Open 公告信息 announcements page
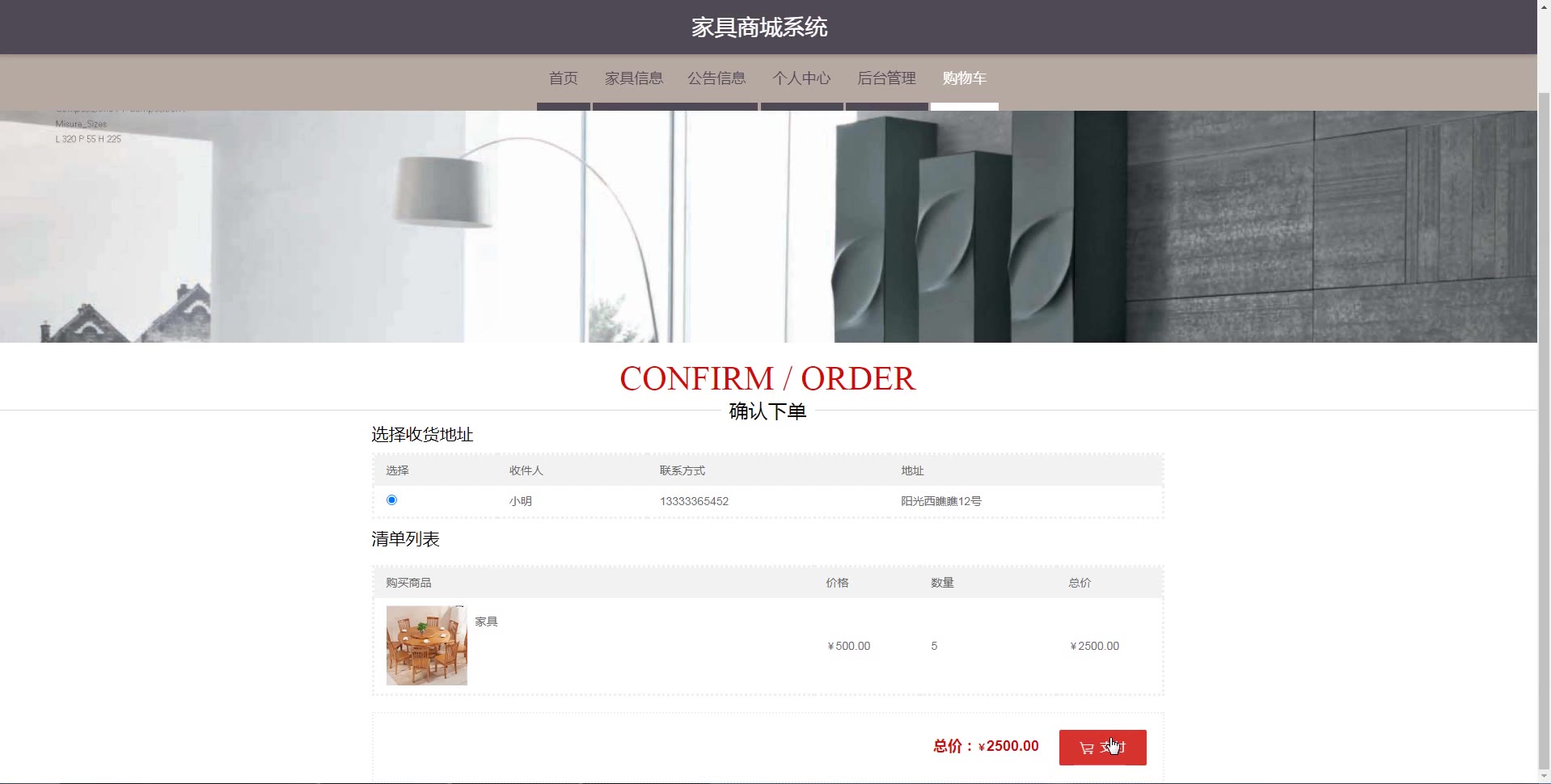This screenshot has height=784, width=1551. point(716,78)
